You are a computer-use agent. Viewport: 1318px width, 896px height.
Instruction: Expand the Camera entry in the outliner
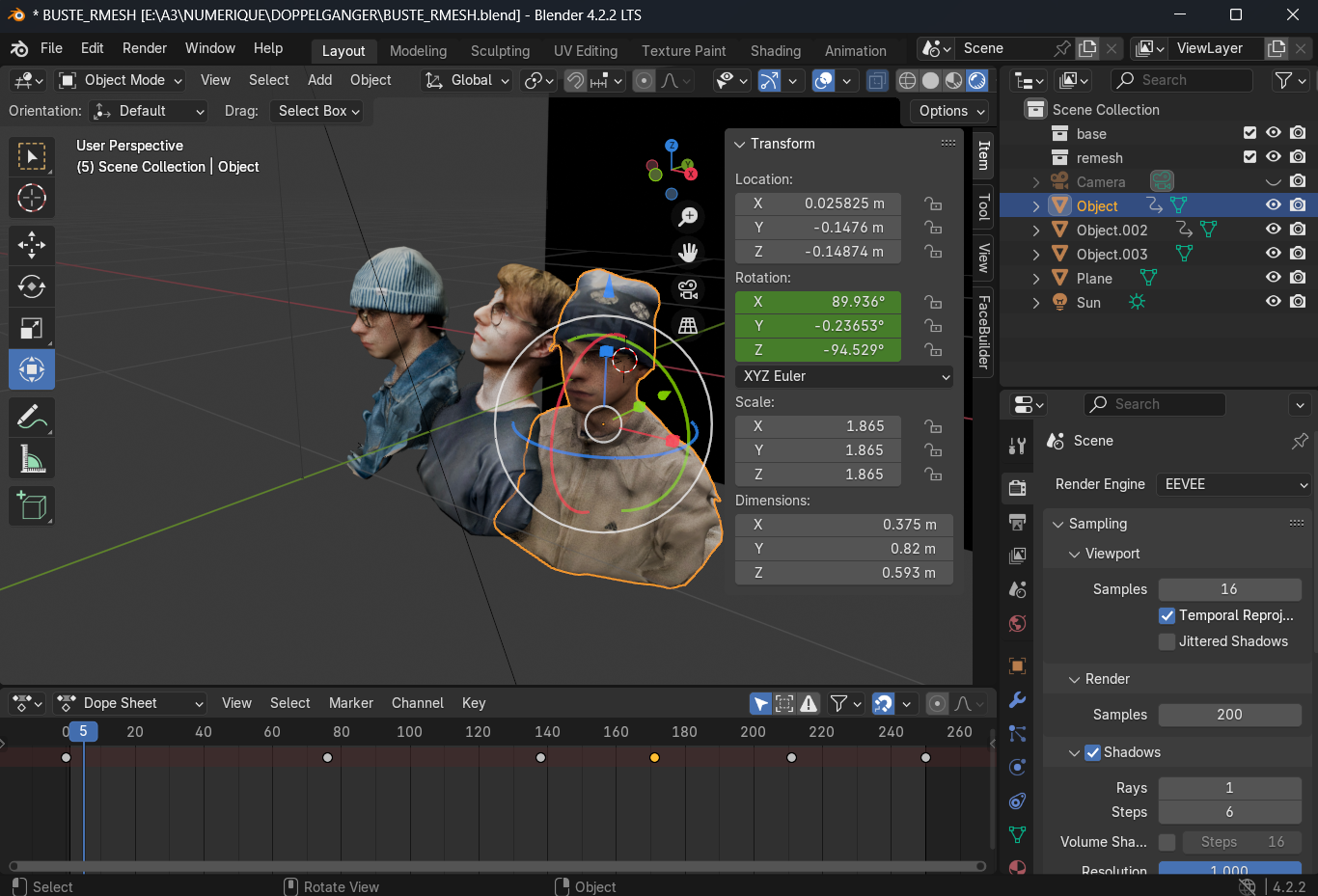[1035, 180]
